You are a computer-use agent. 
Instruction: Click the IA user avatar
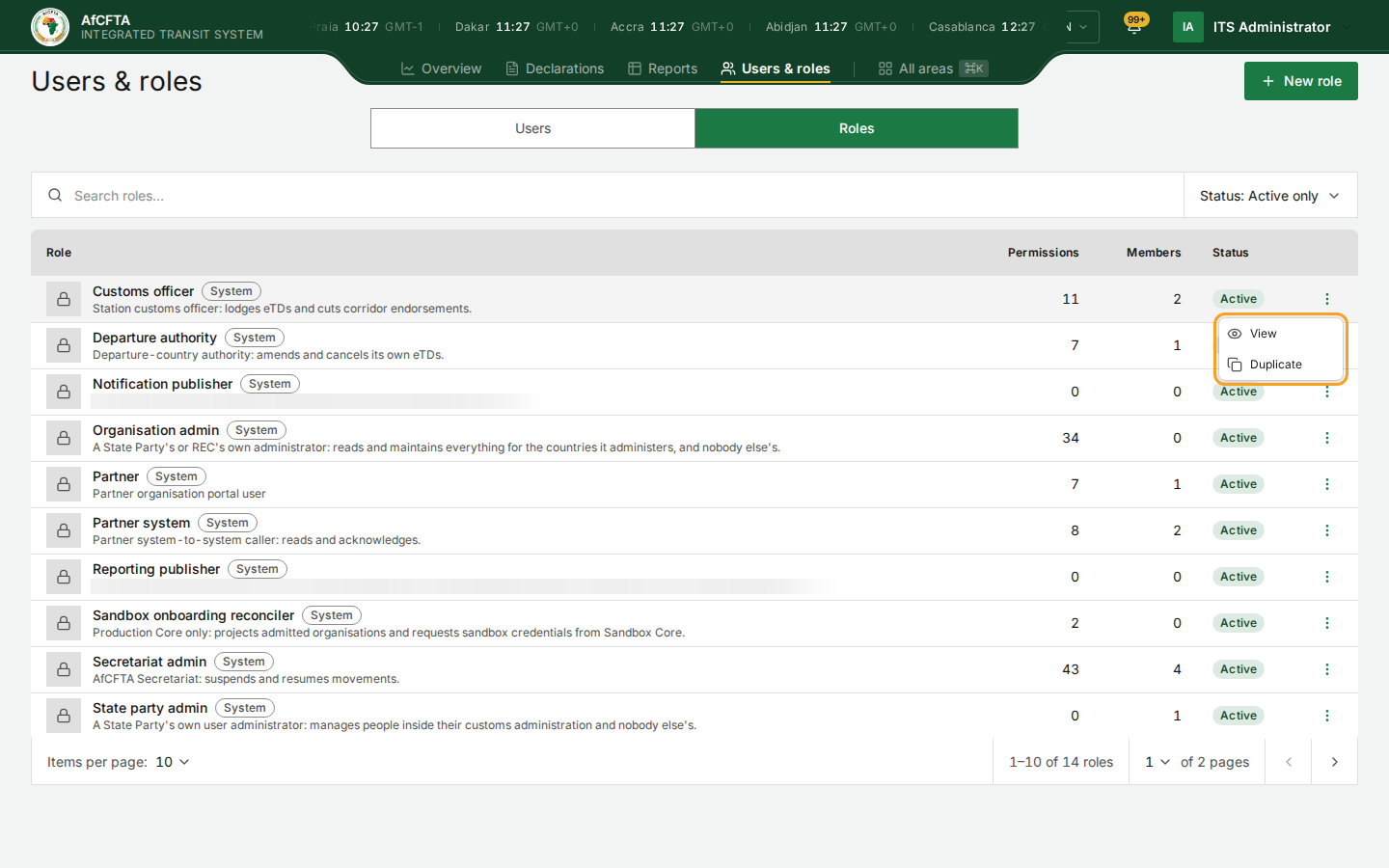(1188, 27)
